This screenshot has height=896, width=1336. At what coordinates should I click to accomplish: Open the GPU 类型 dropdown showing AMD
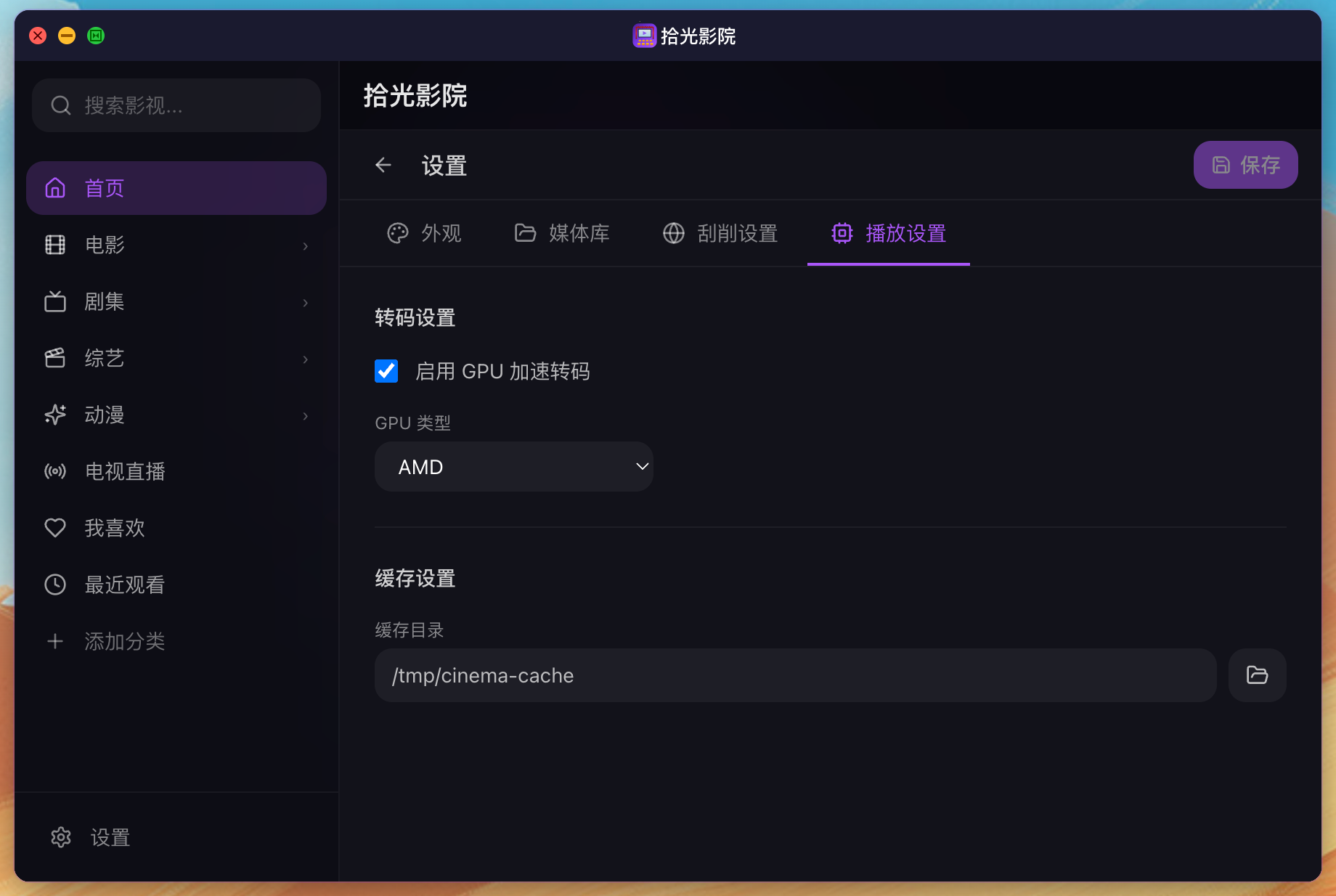point(513,467)
